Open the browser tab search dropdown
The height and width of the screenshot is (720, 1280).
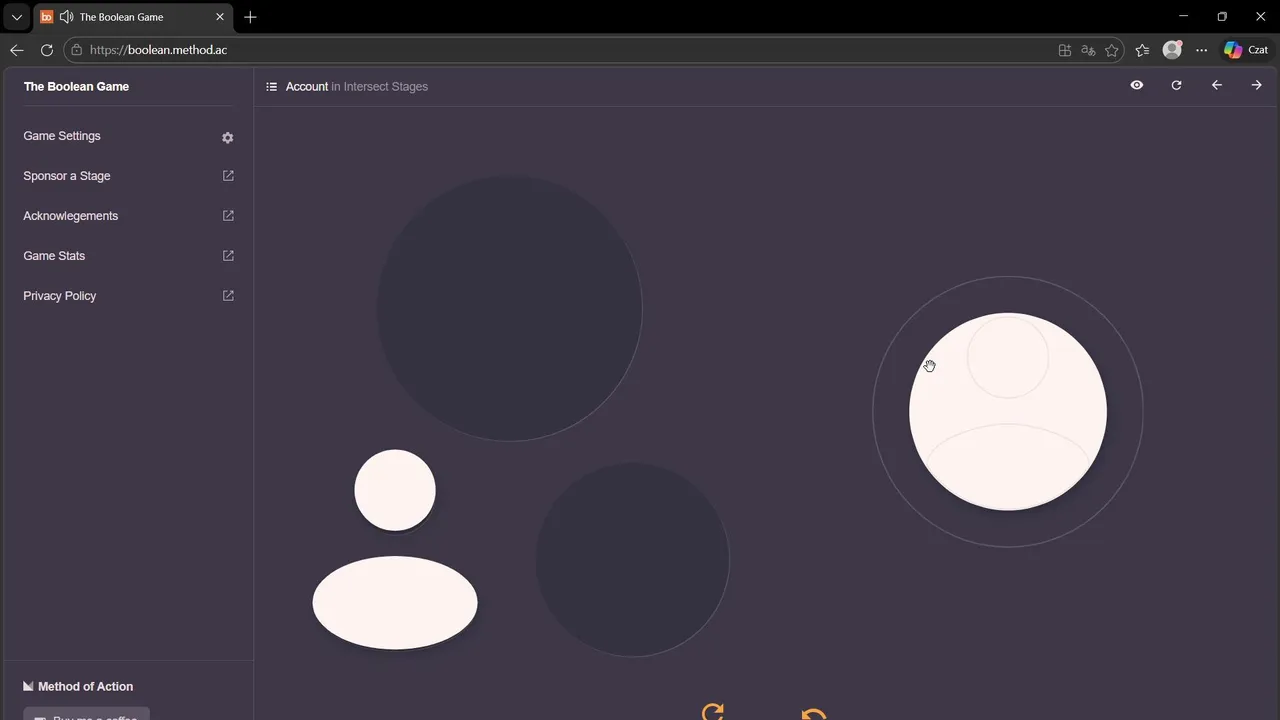[16, 17]
